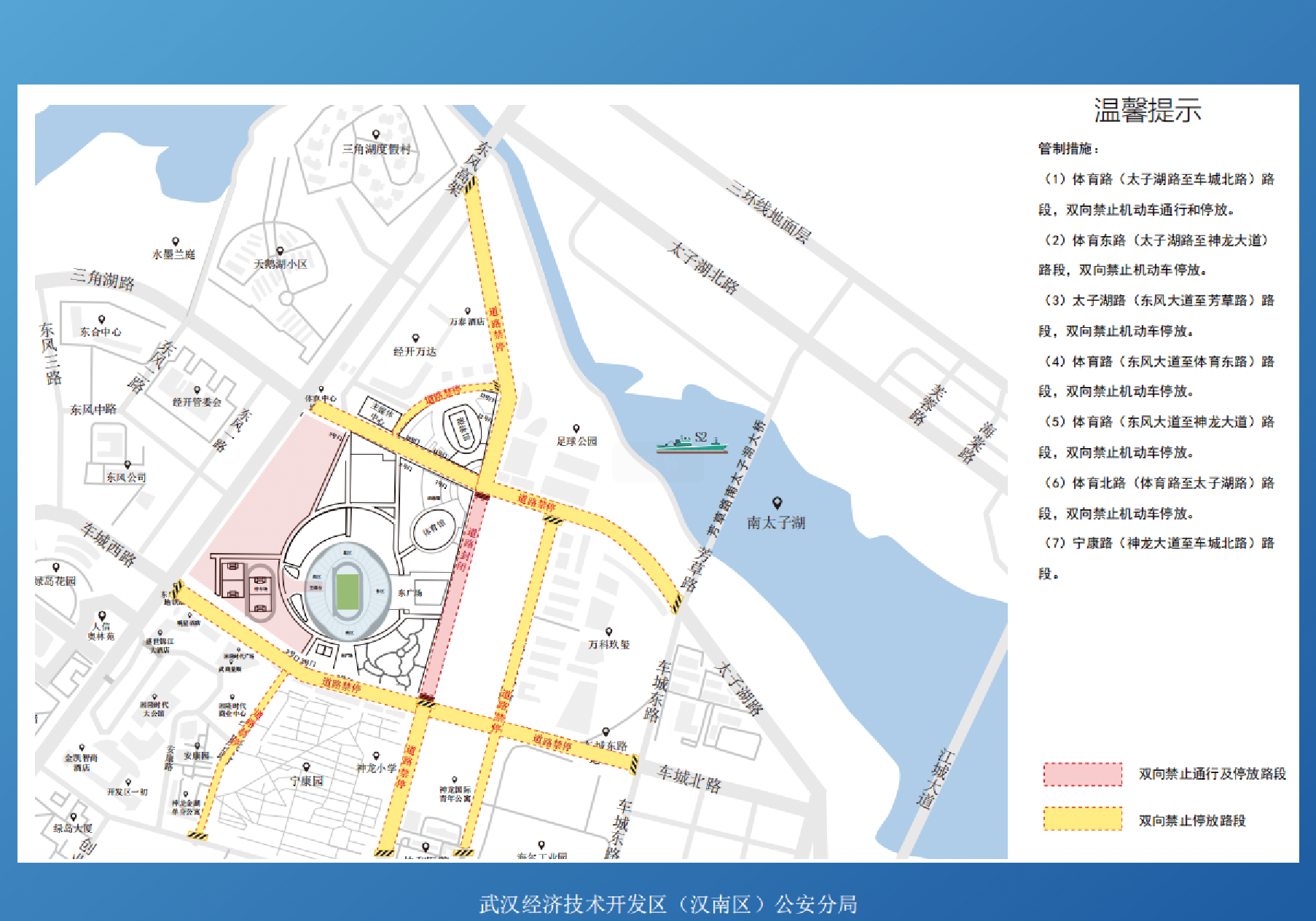Click the 管制措施 label
1316x921 pixels.
pos(1068,149)
